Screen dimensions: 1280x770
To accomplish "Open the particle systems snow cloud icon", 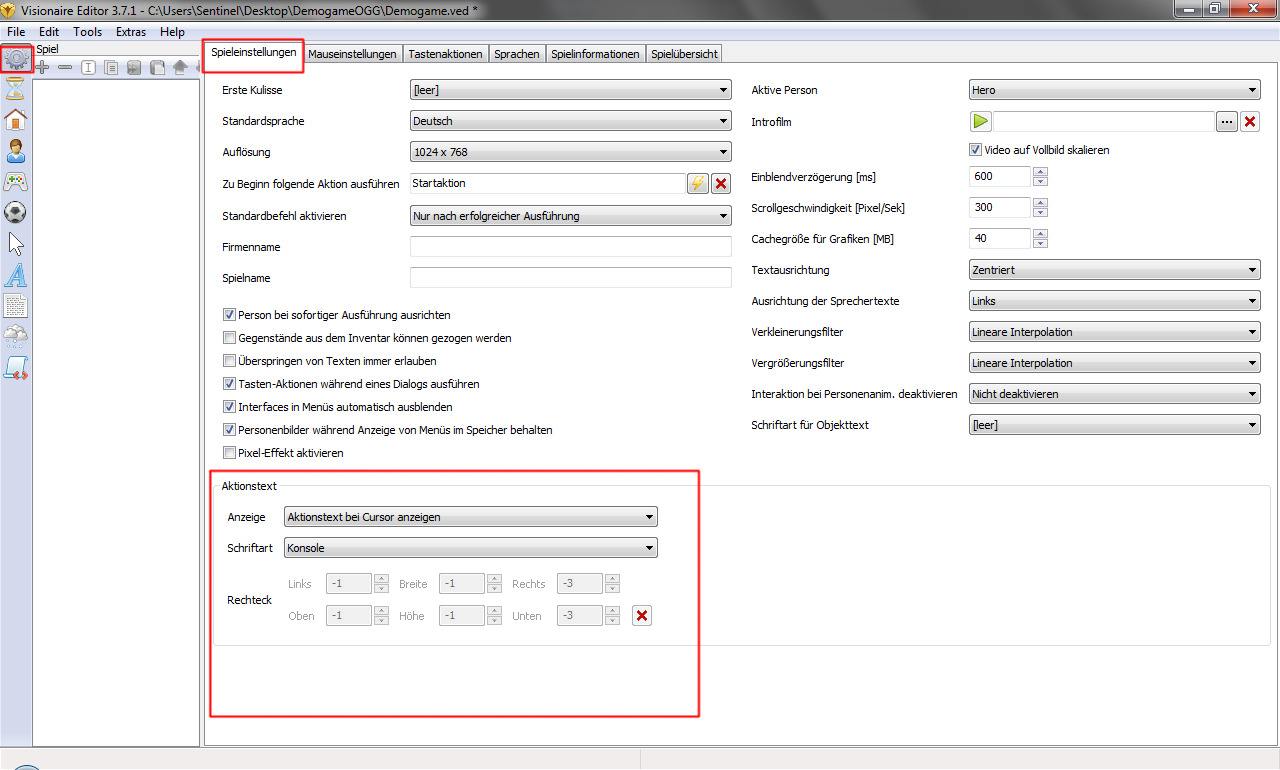I will coord(16,336).
